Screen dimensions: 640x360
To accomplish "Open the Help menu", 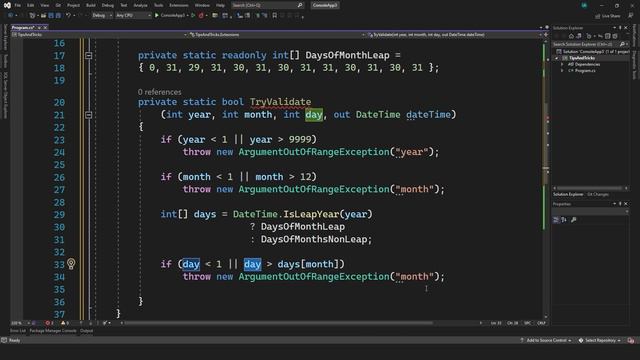I will (220, 5).
